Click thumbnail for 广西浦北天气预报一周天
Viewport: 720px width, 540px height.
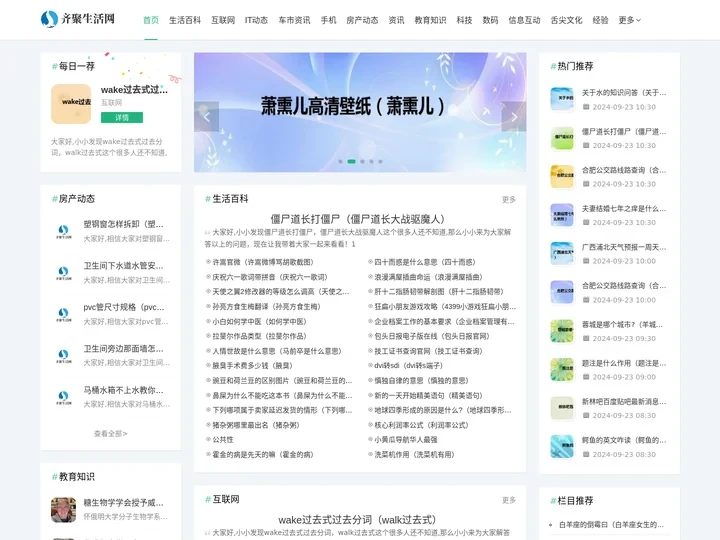[x=562, y=253]
